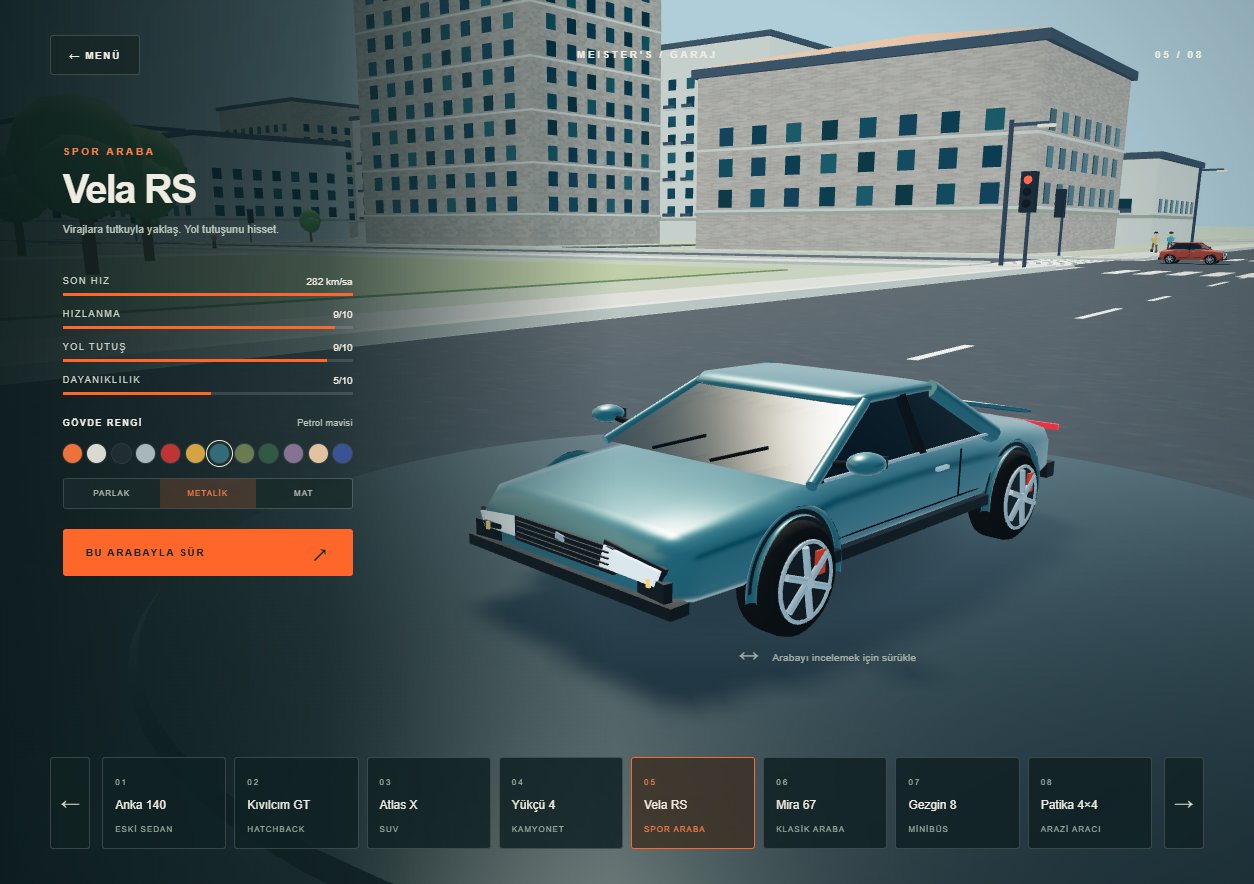The height and width of the screenshot is (884, 1254).
Task: Pick the orange body color swatch
Action: [72, 454]
